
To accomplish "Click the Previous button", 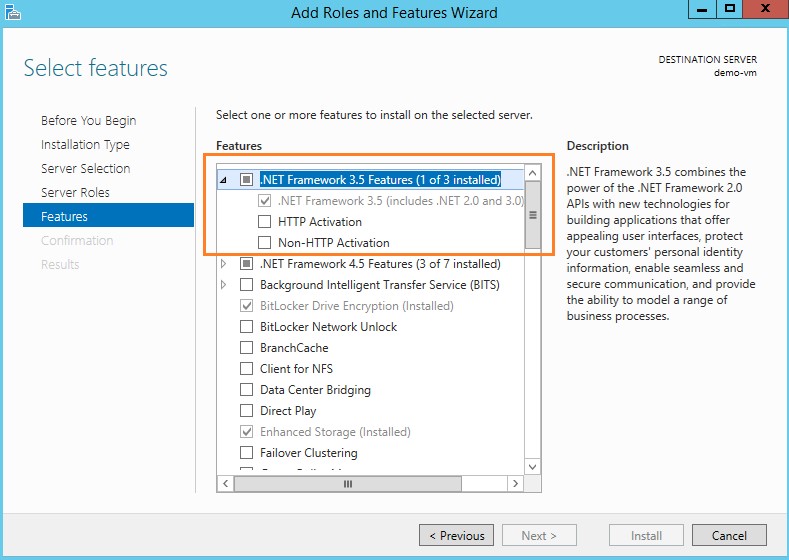I will pyautogui.click(x=456, y=535).
